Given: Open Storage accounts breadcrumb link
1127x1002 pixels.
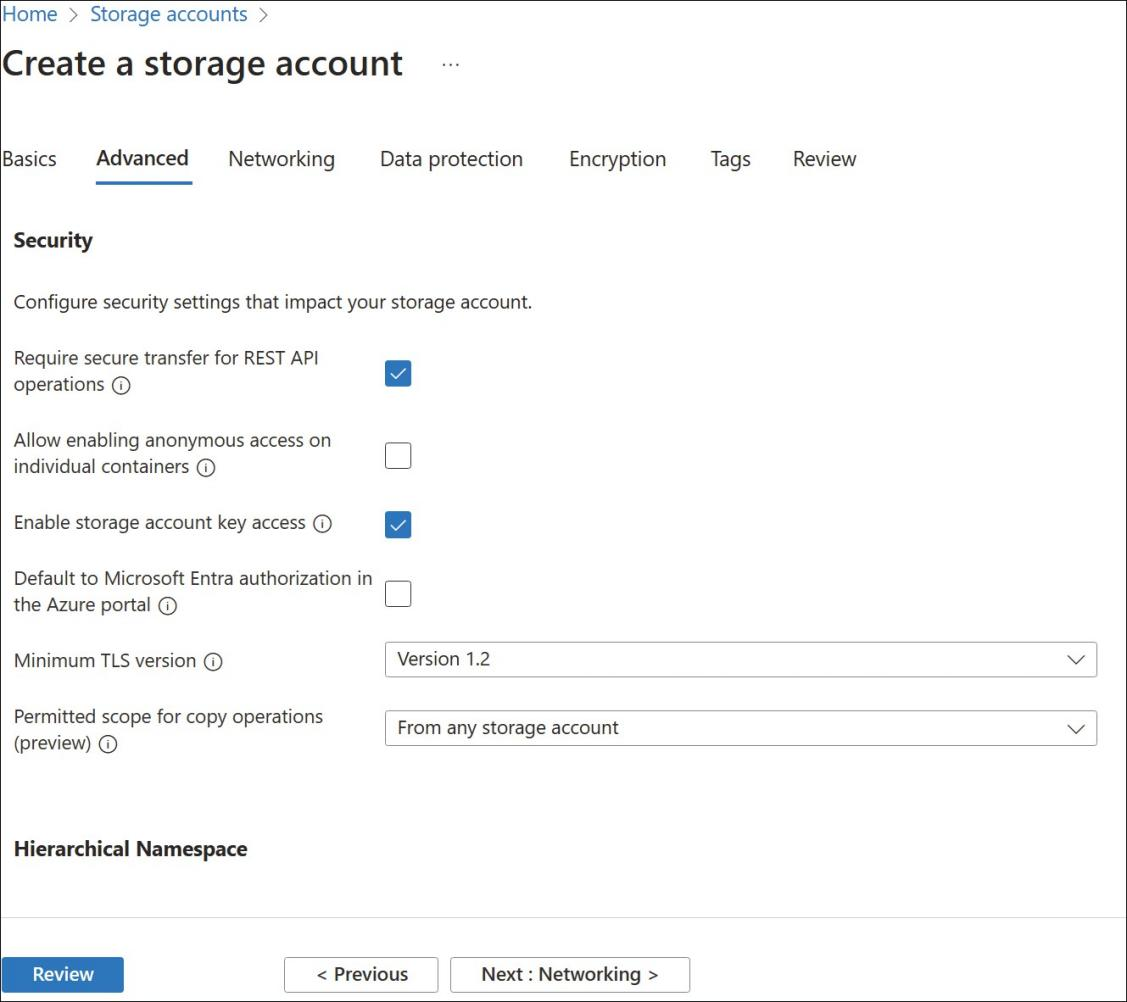Looking at the screenshot, I should pos(168,14).
